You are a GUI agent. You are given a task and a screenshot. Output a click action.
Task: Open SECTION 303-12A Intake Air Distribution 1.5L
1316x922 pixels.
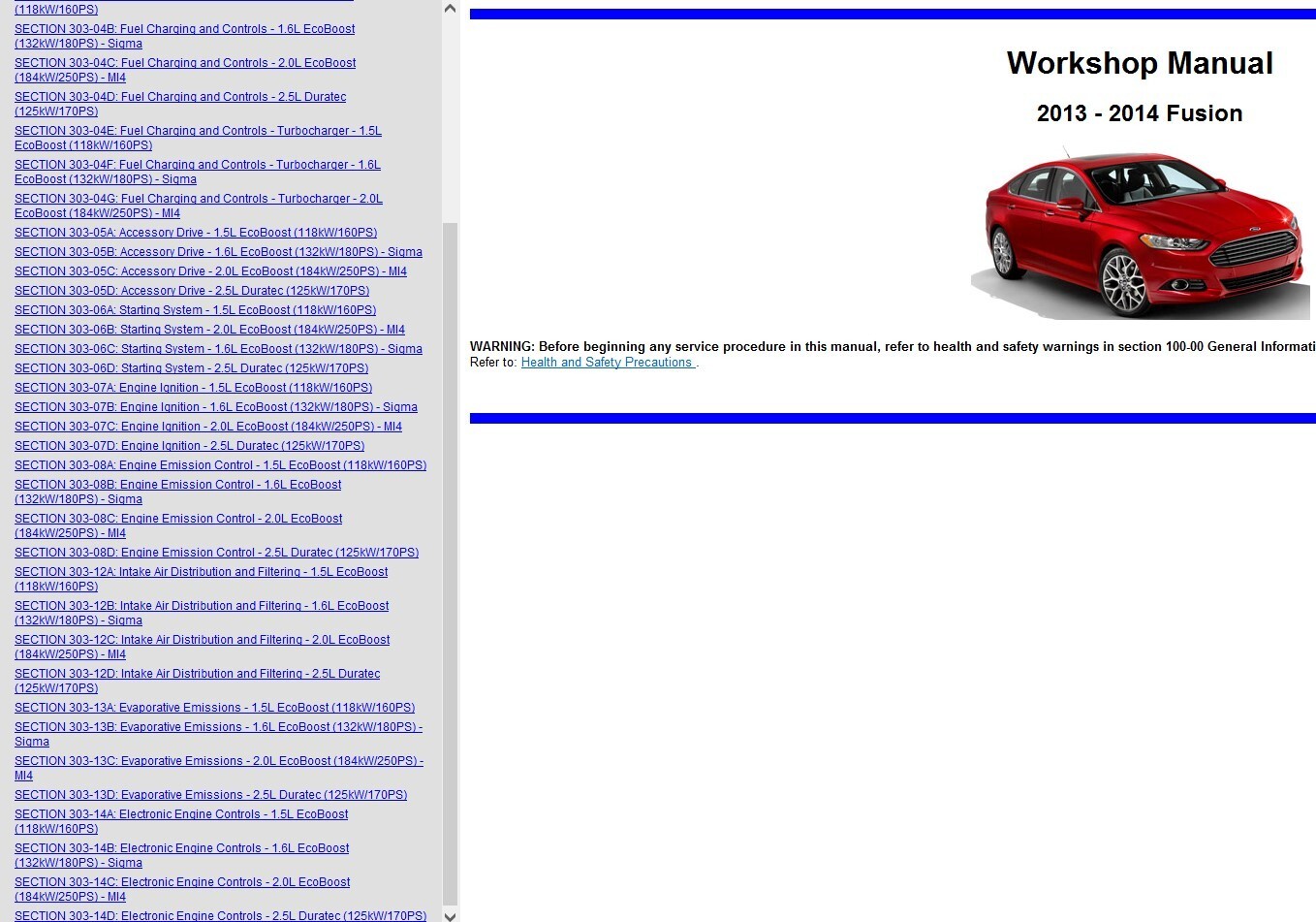[x=201, y=579]
